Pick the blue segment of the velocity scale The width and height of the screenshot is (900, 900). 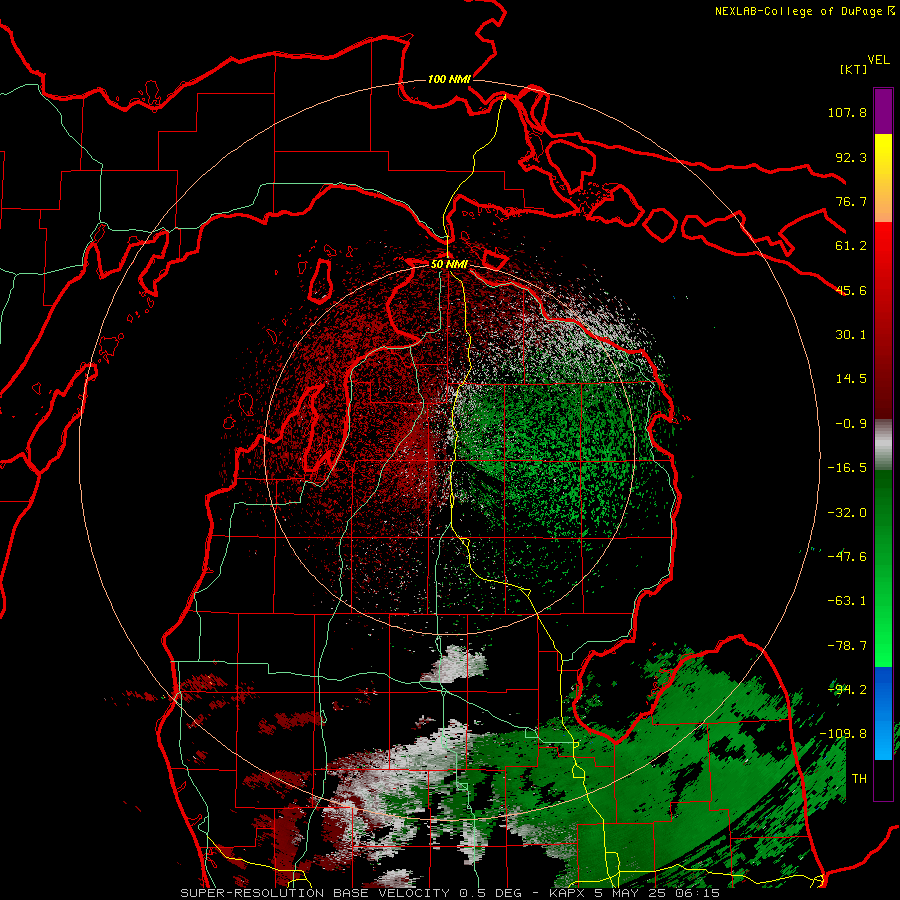(883, 713)
